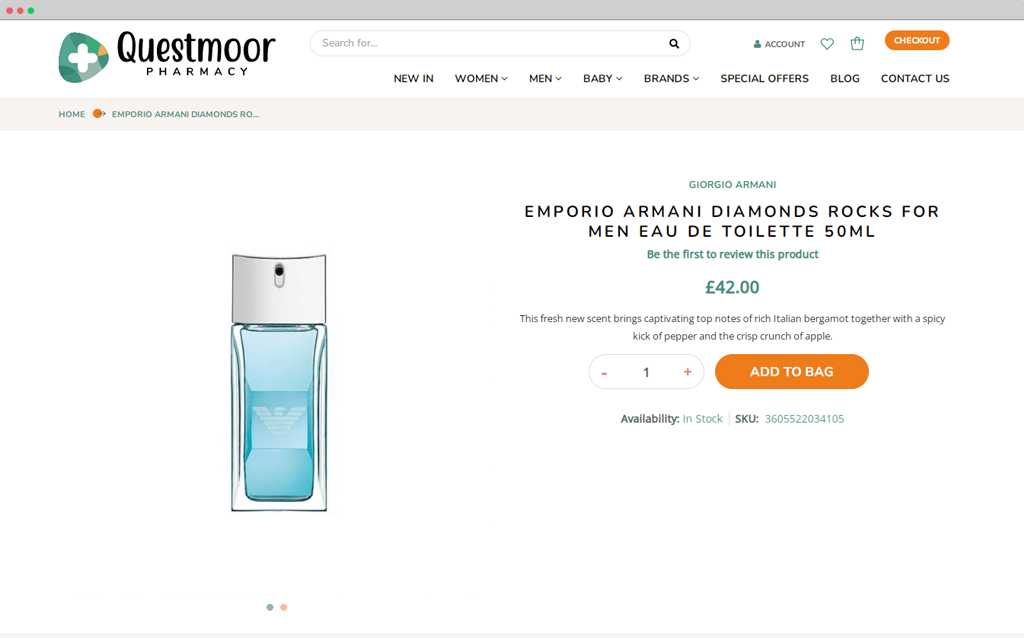The height and width of the screenshot is (638, 1024).
Task: Select the first image carousel dot
Action: (270, 607)
